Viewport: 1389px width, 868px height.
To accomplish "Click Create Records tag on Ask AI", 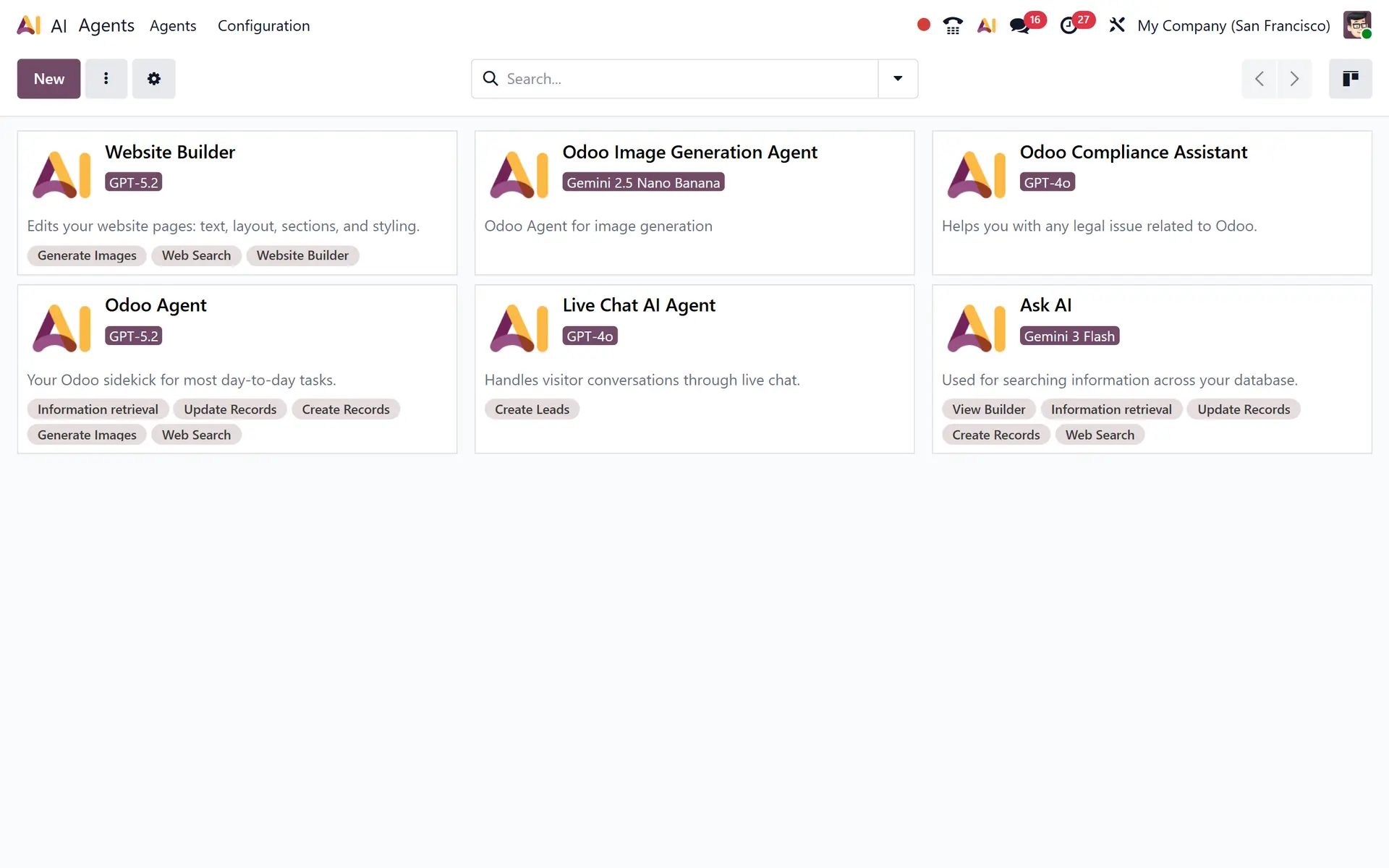I will 995,435.
